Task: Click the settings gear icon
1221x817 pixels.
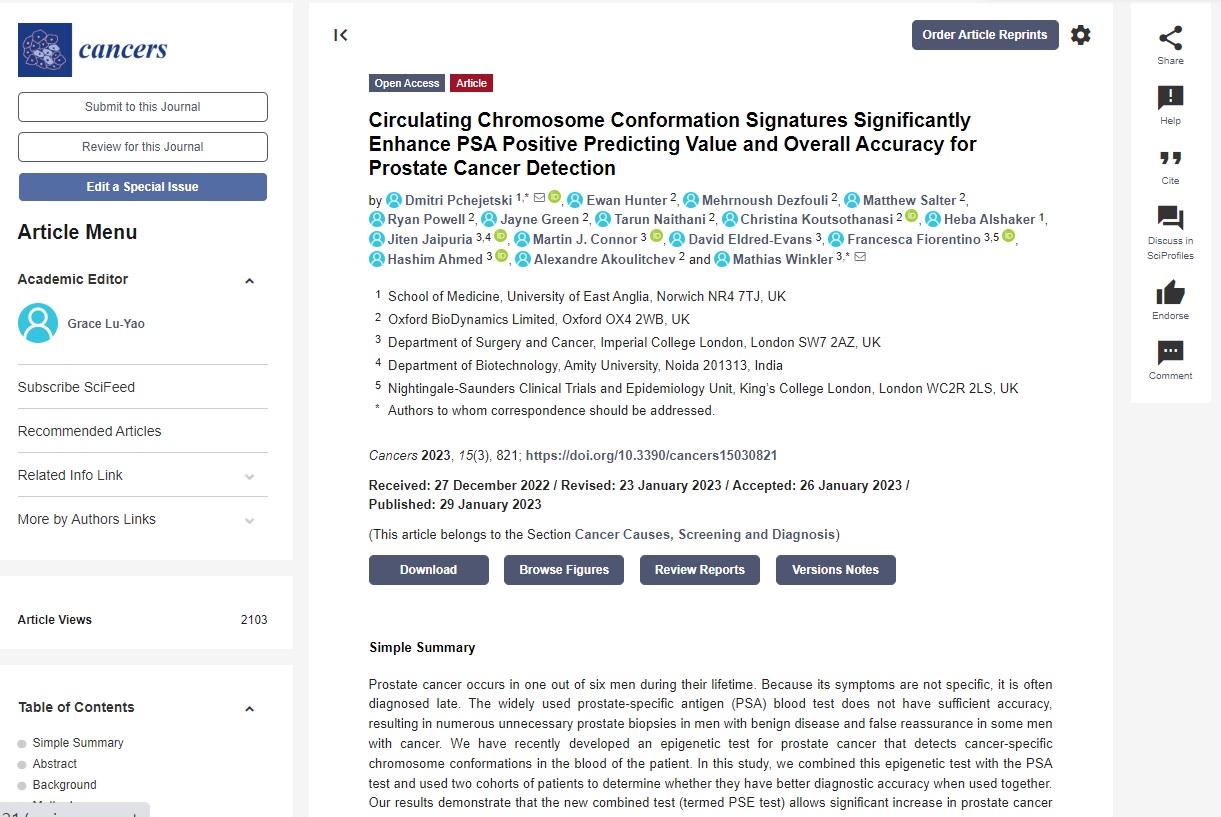Action: click(x=1081, y=35)
